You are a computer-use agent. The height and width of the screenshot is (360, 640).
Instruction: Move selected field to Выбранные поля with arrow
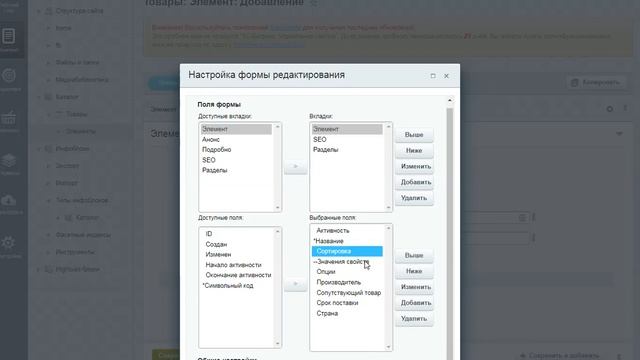coord(296,284)
